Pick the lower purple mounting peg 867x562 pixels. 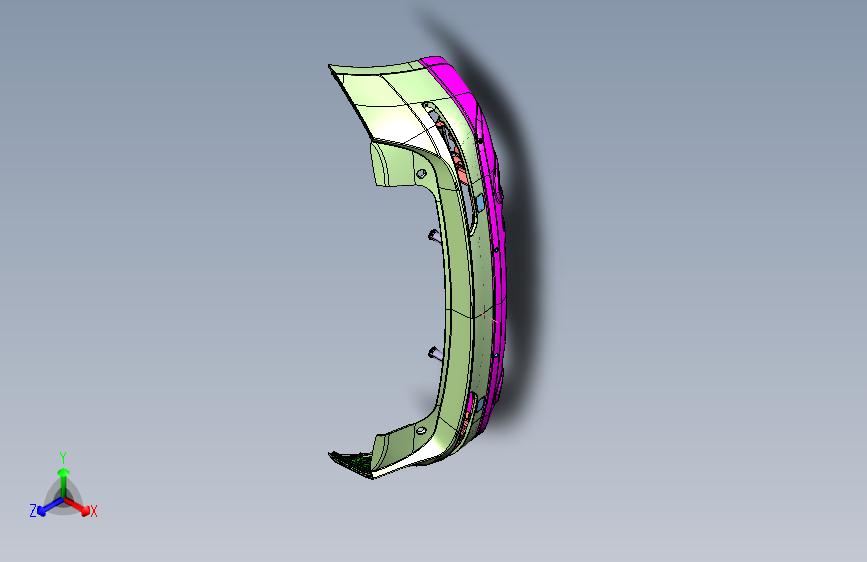point(435,352)
